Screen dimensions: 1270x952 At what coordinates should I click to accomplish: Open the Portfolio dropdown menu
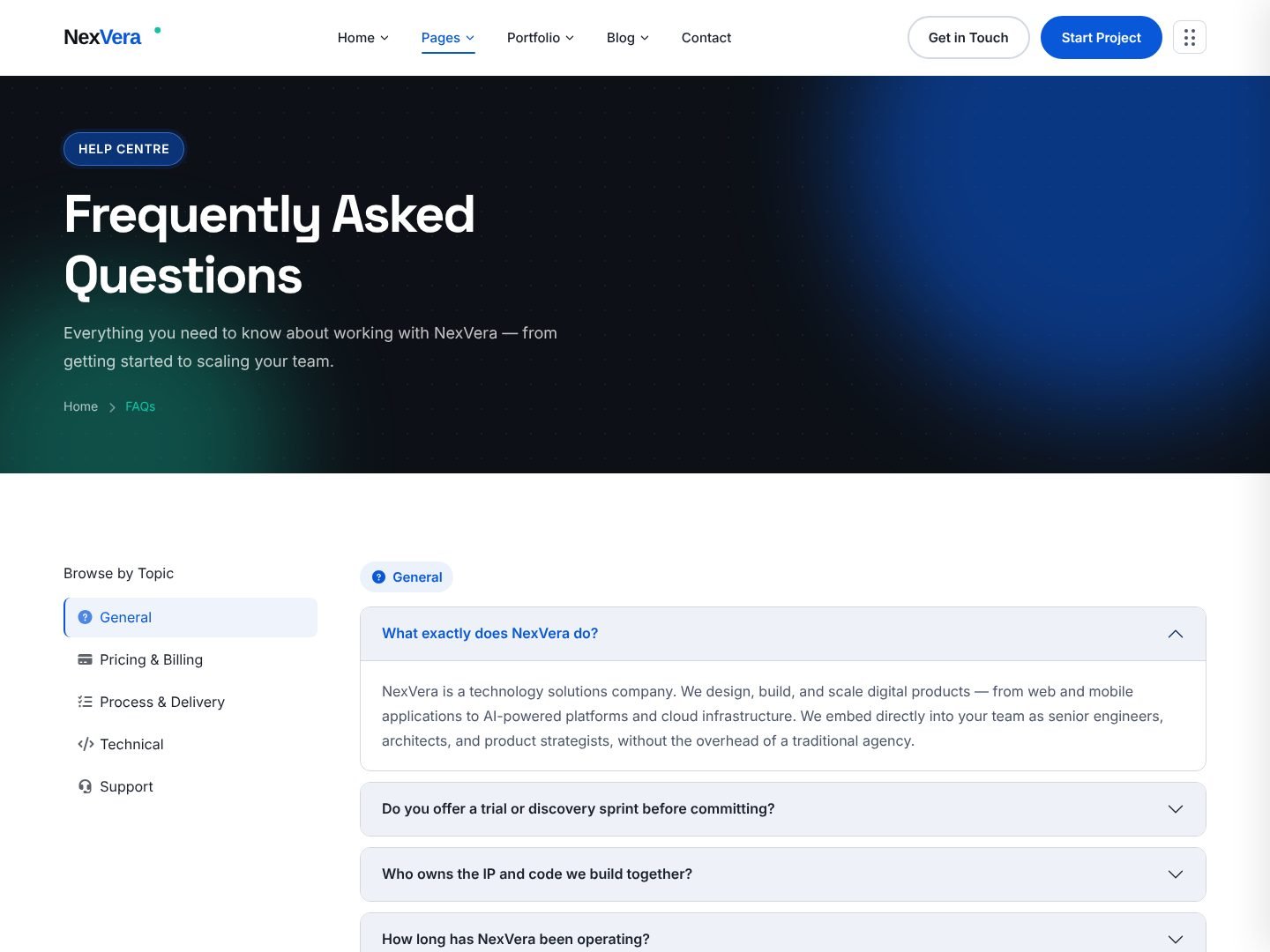[x=541, y=38]
